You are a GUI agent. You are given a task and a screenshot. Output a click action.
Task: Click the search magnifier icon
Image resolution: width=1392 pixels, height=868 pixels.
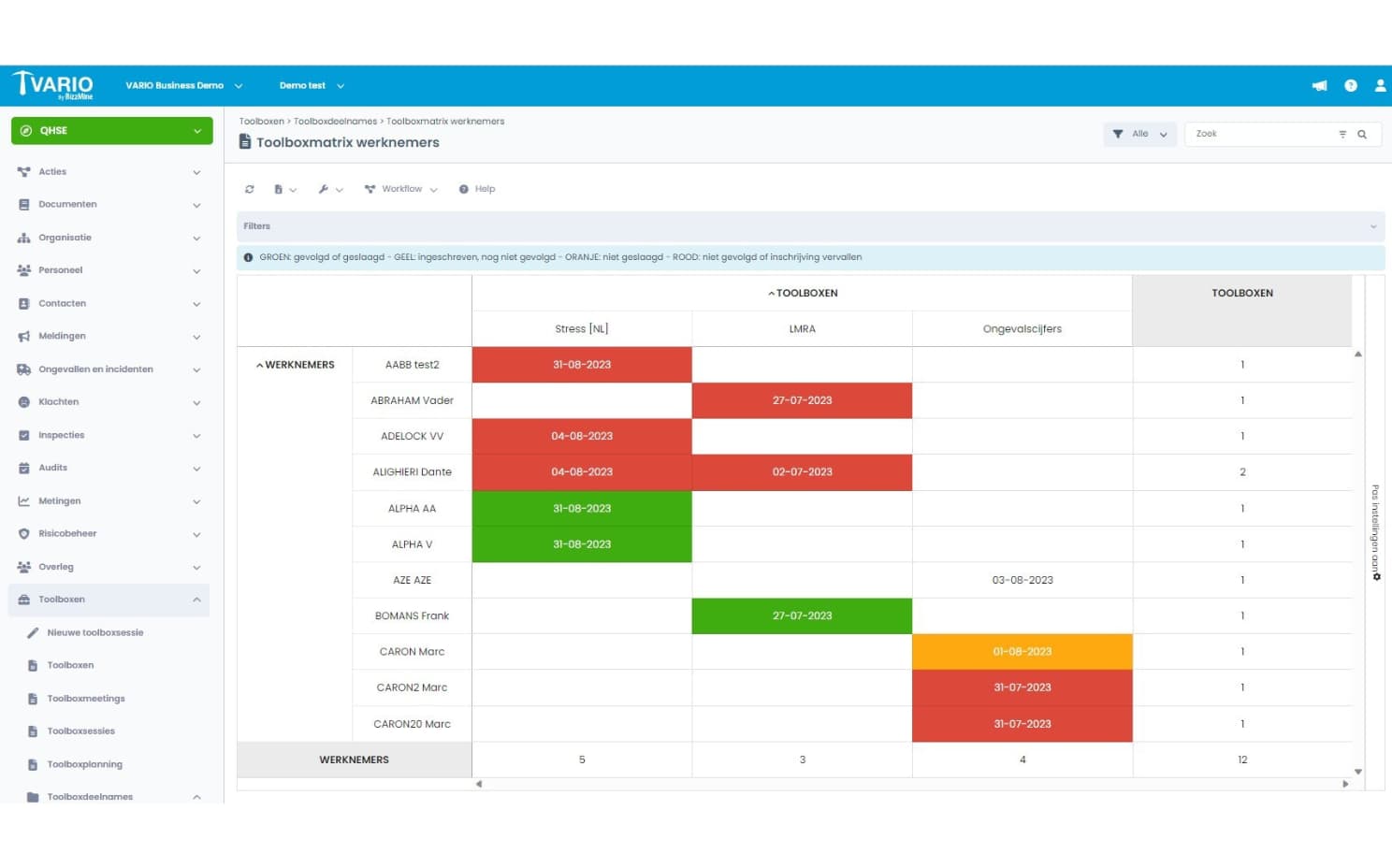click(1362, 134)
